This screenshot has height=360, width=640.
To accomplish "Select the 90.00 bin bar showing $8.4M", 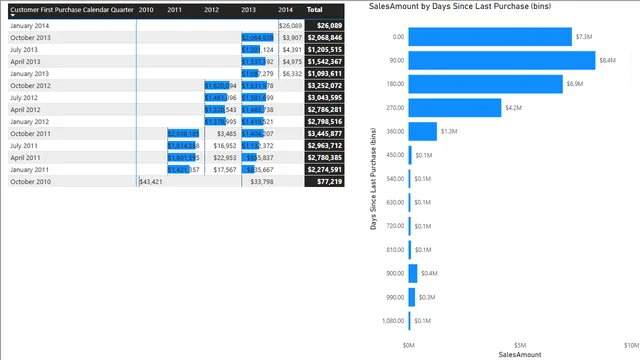I will click(502, 60).
